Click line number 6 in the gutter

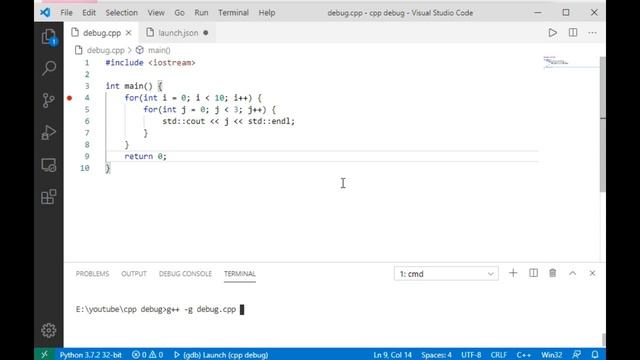(x=87, y=121)
